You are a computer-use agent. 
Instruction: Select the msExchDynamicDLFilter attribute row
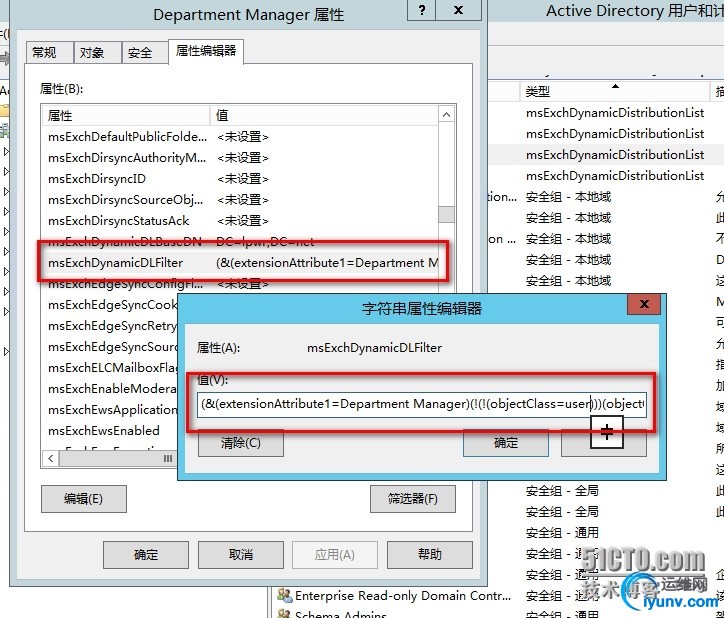242,263
